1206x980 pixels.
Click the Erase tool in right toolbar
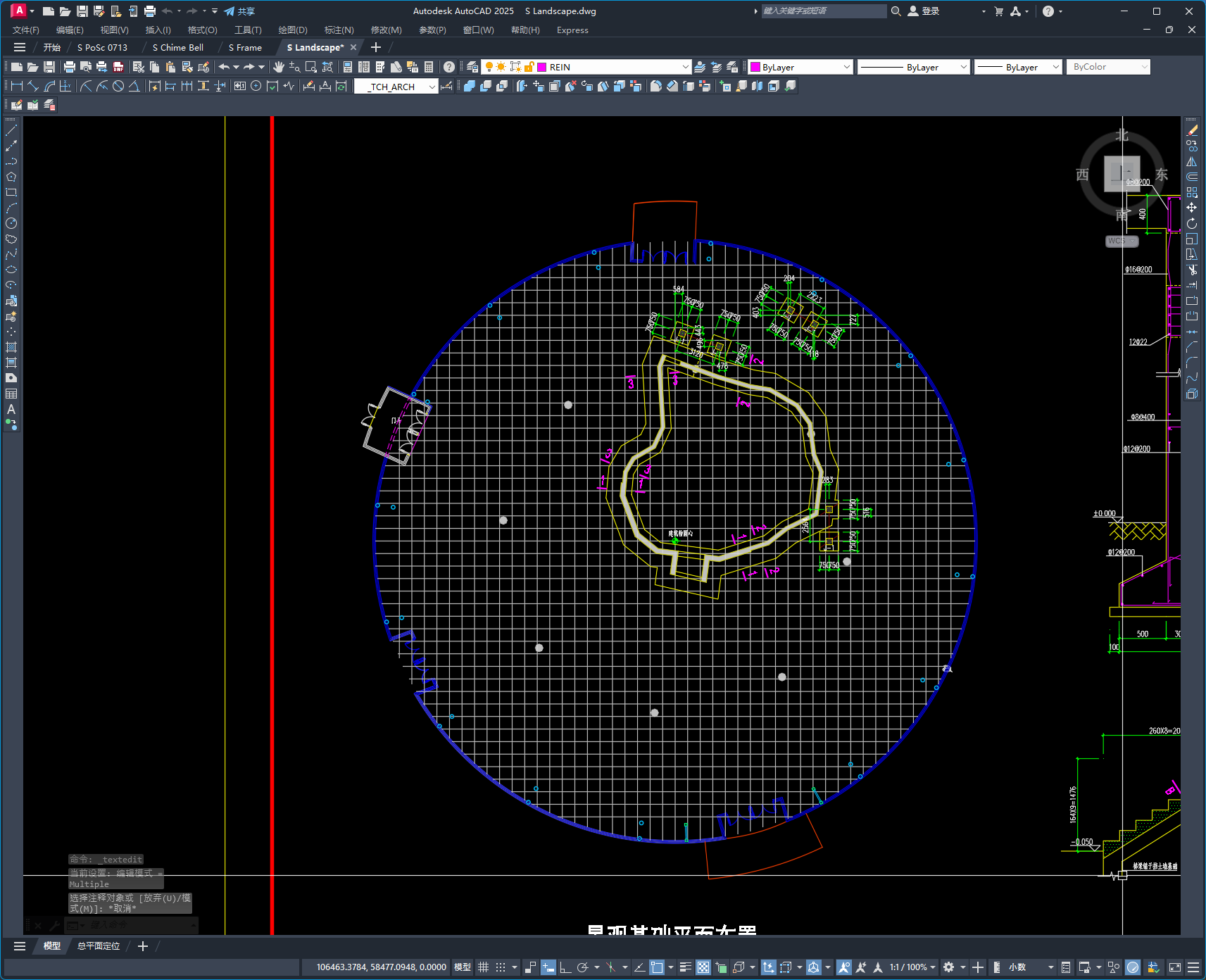pyautogui.click(x=1191, y=130)
